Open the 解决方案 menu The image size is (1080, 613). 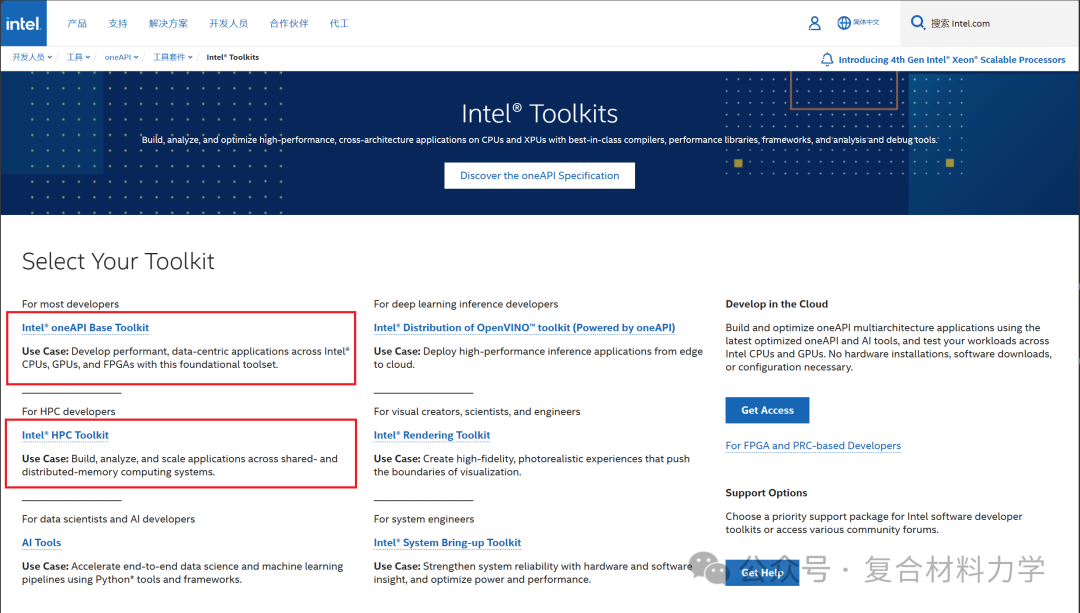click(x=168, y=23)
